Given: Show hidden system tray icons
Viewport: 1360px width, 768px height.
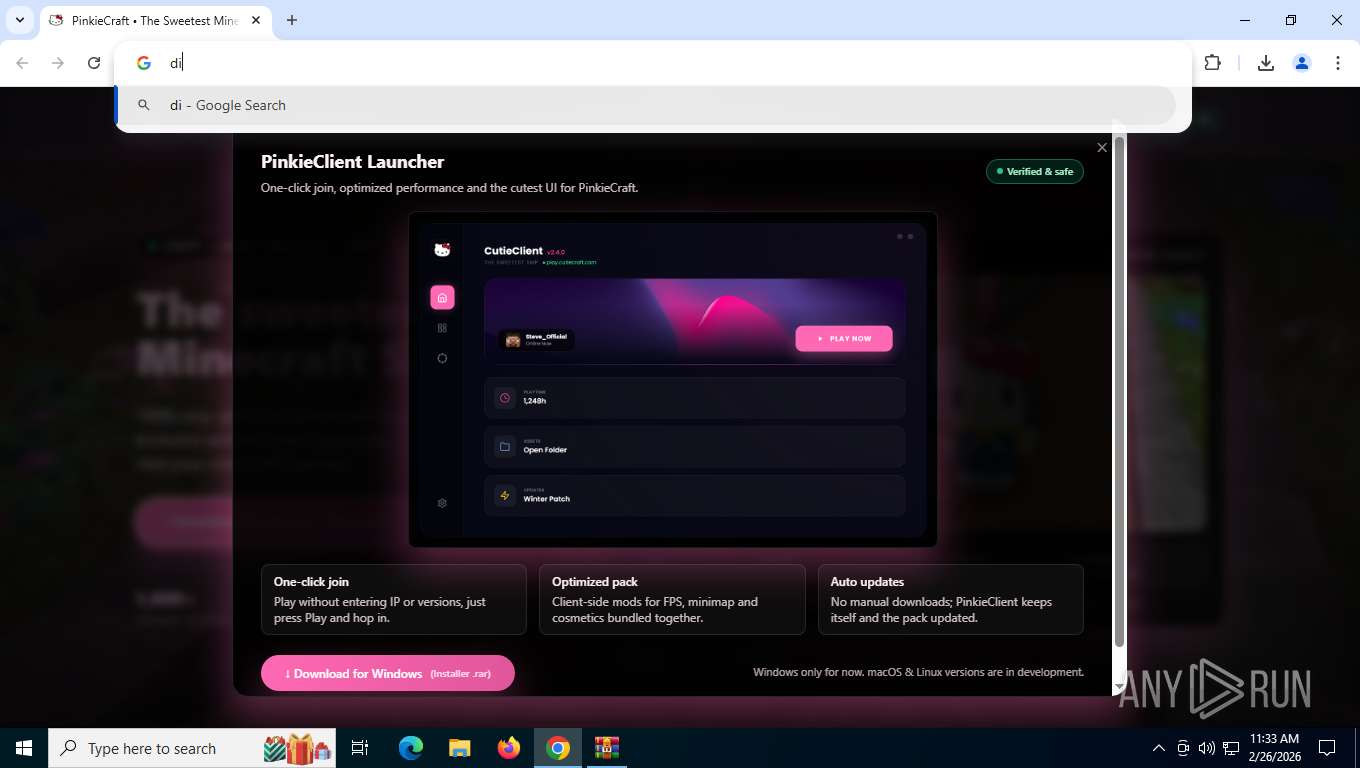Looking at the screenshot, I should pyautogui.click(x=1159, y=748).
